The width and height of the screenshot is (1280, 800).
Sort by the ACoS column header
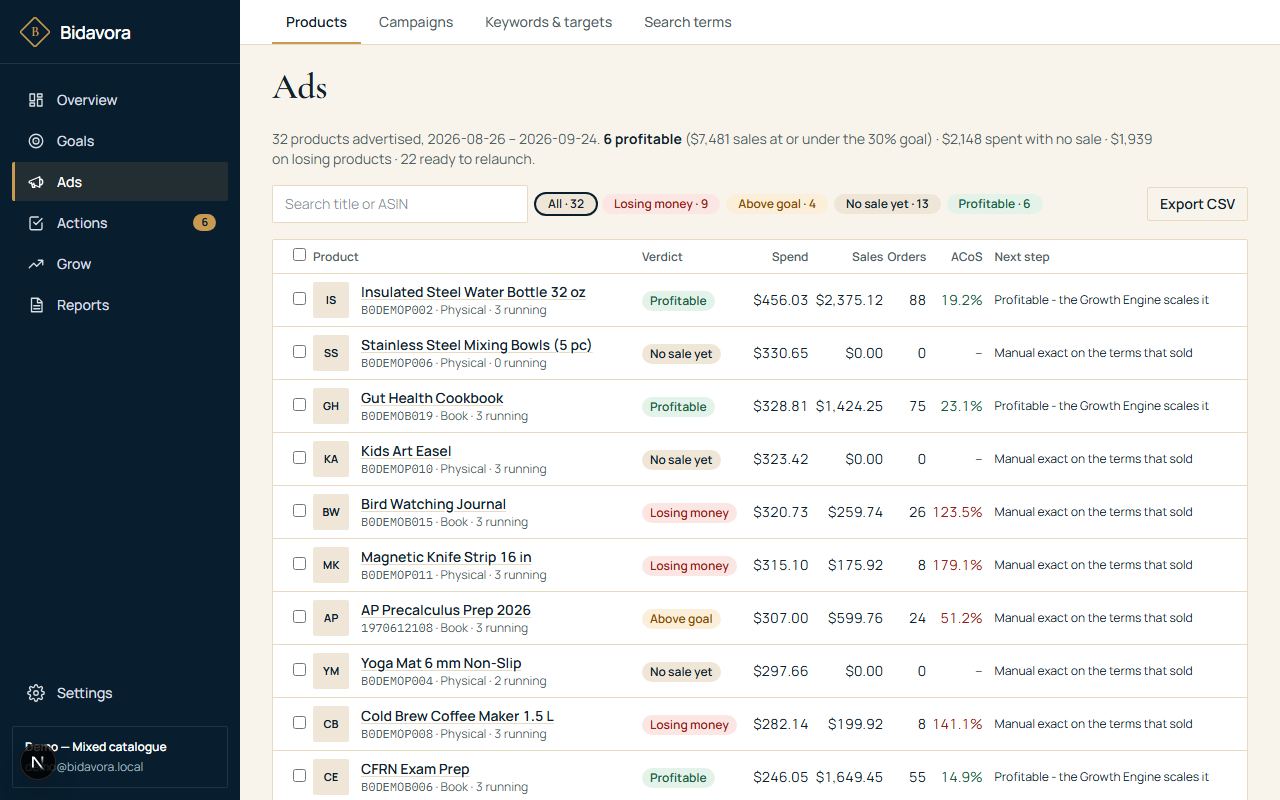coord(967,257)
